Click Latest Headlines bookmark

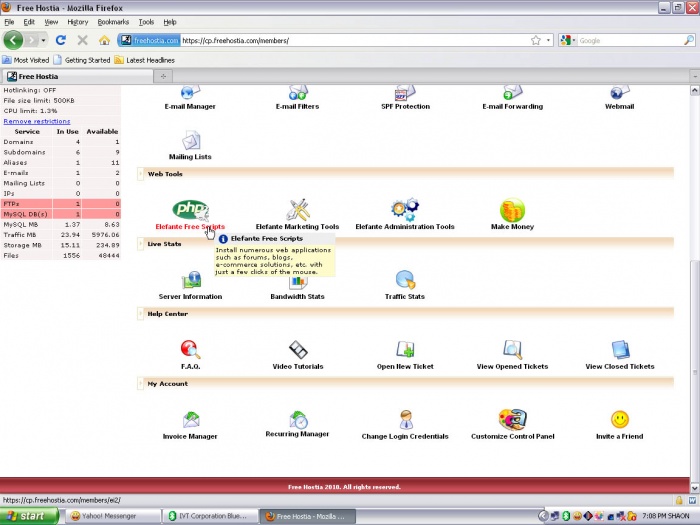pyautogui.click(x=145, y=60)
